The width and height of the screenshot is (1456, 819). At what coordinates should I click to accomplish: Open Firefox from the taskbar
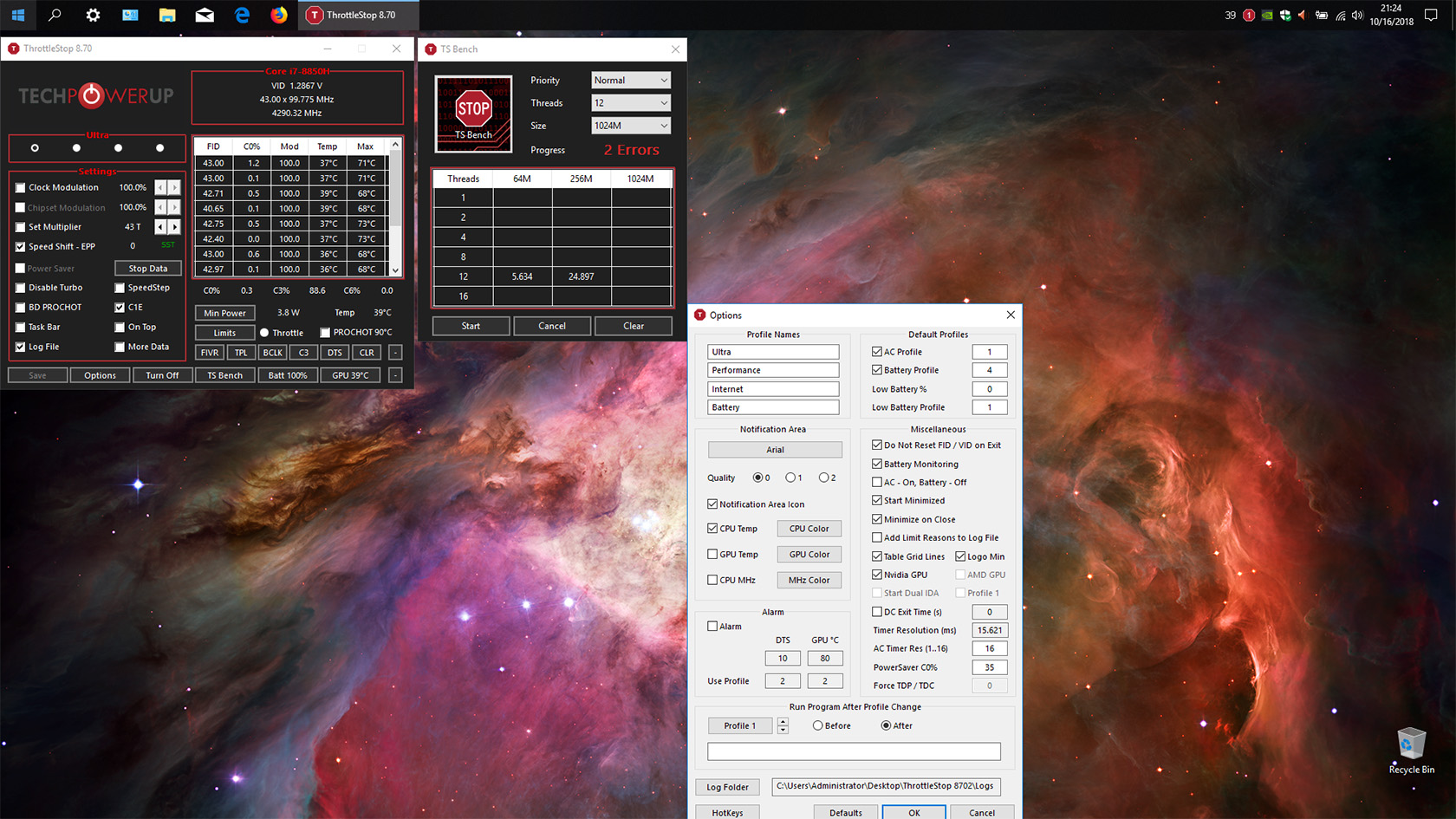pyautogui.click(x=279, y=15)
